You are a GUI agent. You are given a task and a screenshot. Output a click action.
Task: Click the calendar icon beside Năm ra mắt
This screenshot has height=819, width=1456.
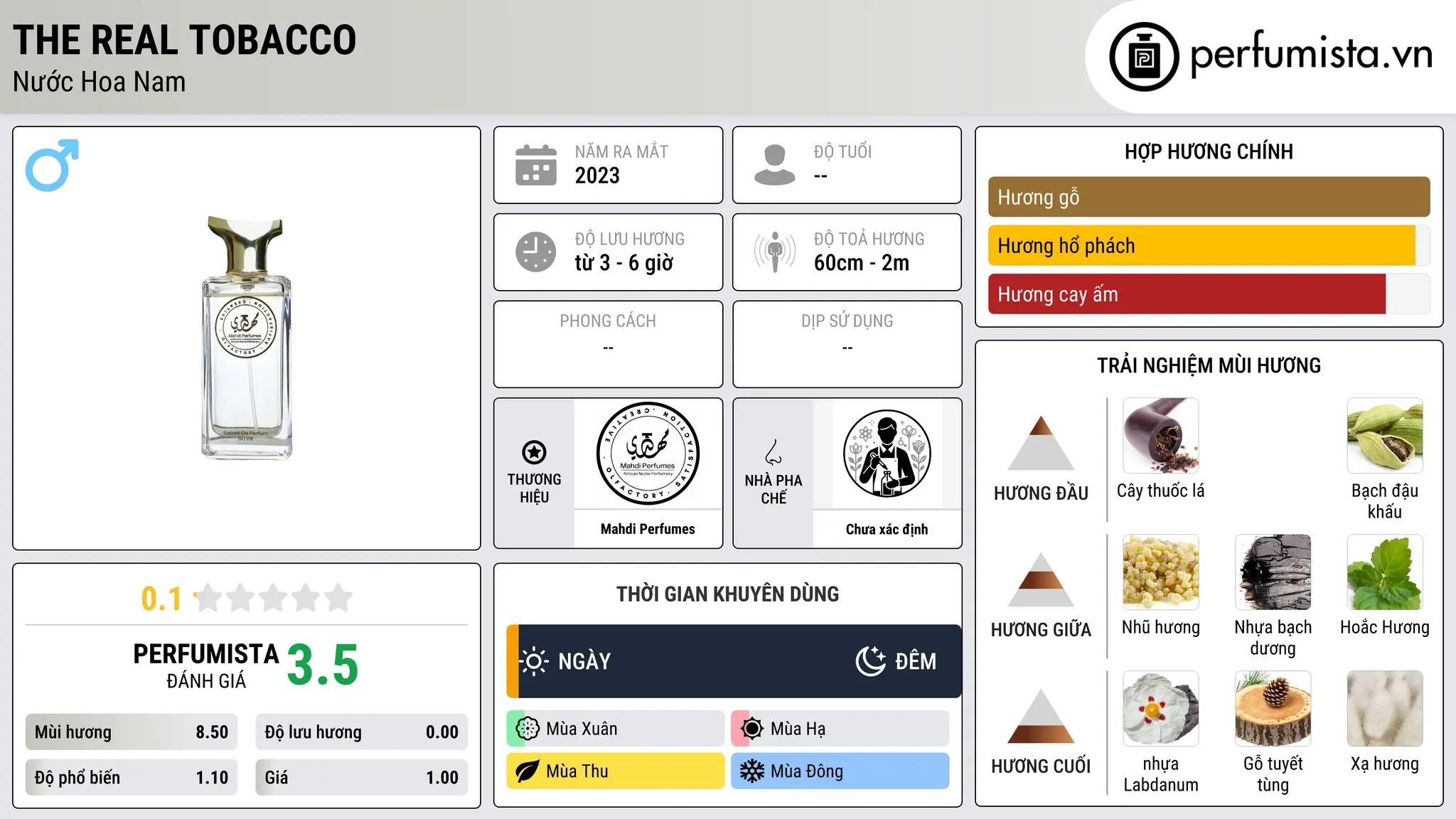(x=536, y=165)
